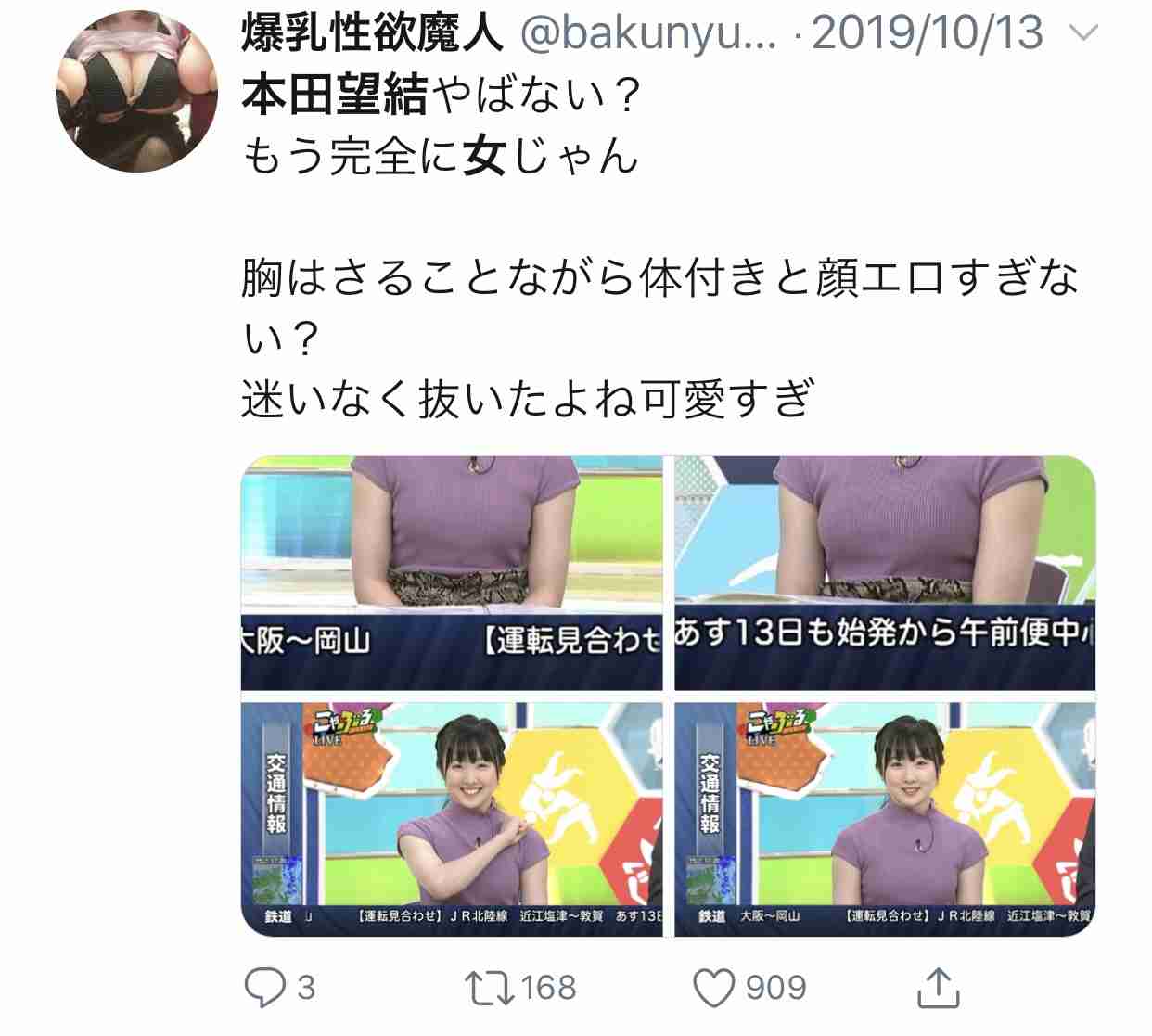
Task: Open the share upload icon
Action: 938,987
